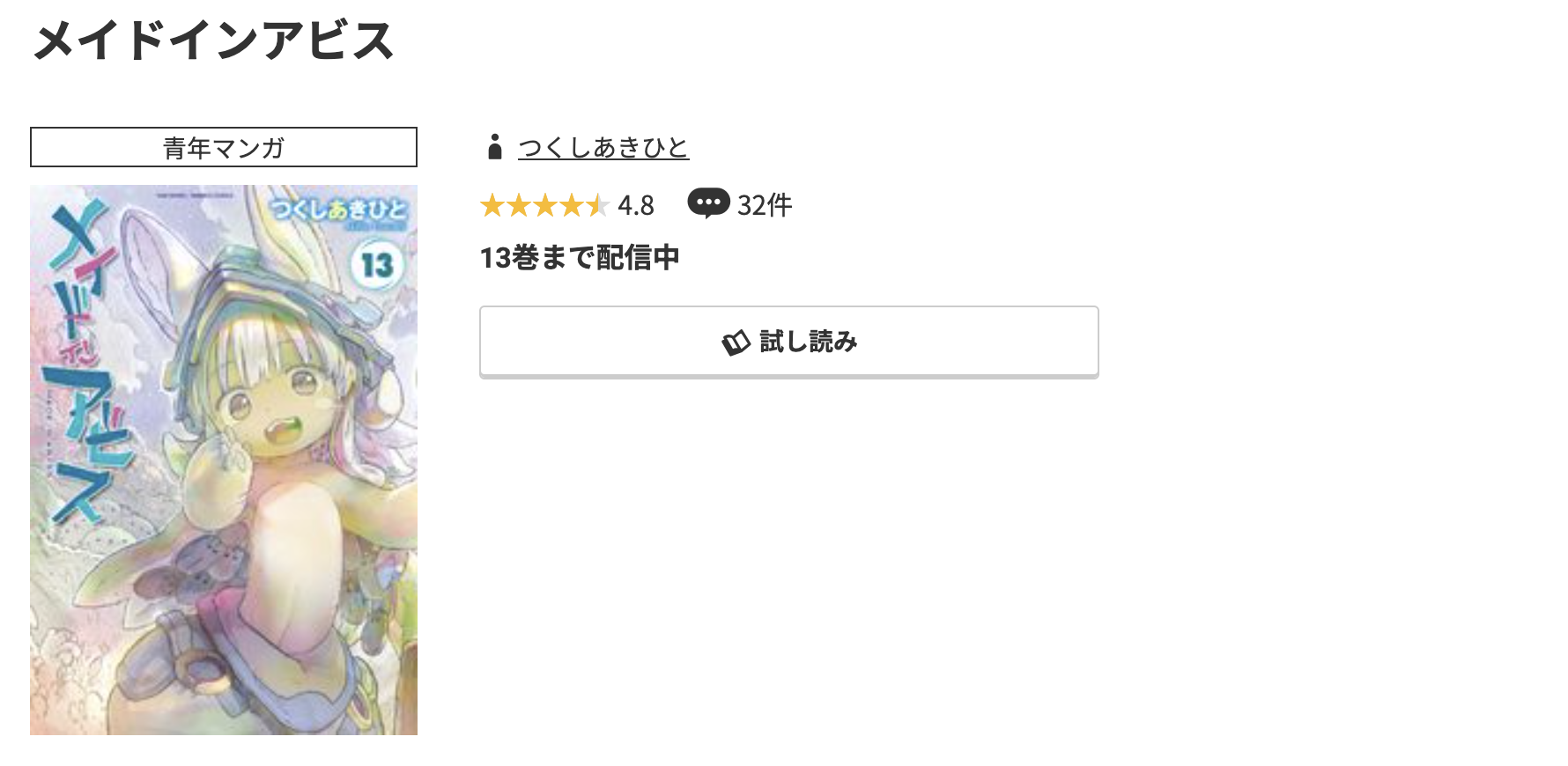Screen dimensions: 1568x766
Task: Click the author person icon
Action: pyautogui.click(x=493, y=148)
